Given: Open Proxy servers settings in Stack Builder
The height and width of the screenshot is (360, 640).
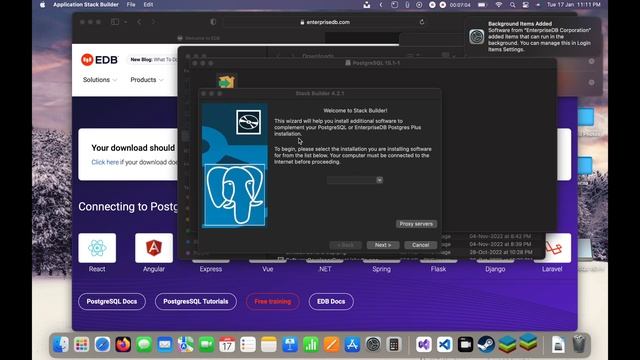Looking at the screenshot, I should tap(416, 224).
